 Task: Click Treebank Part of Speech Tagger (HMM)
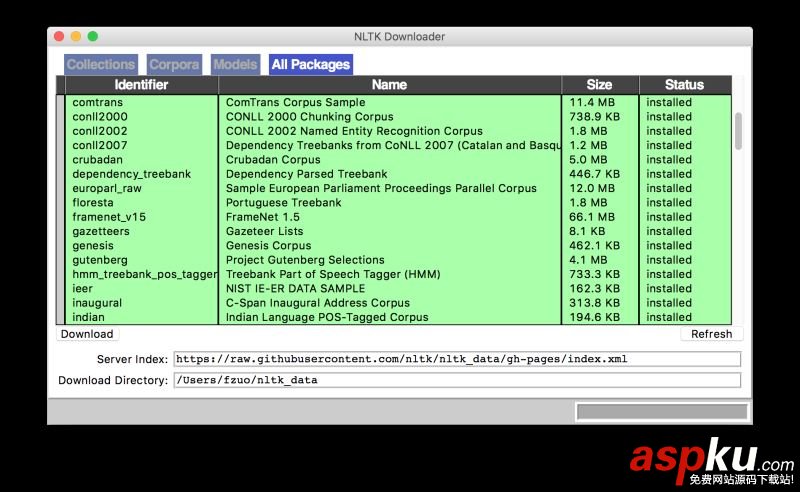(333, 274)
